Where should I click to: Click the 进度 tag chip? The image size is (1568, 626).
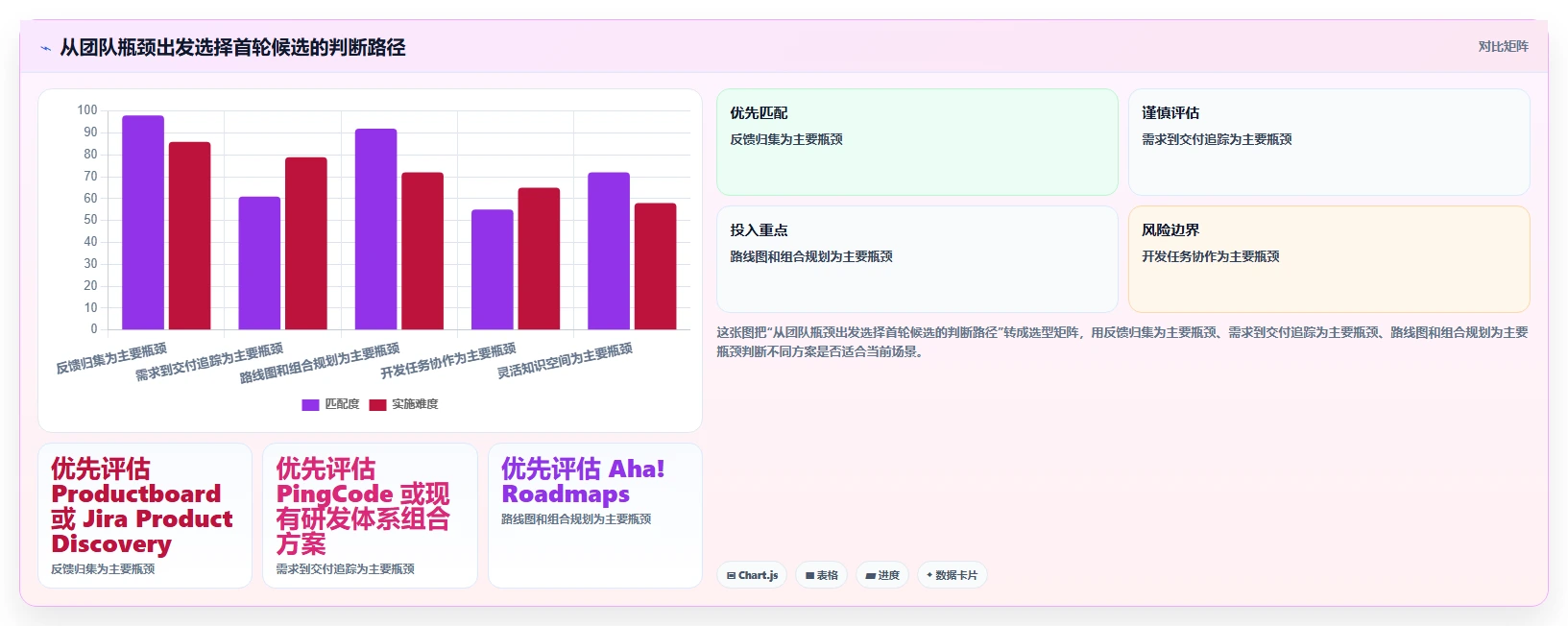(x=882, y=575)
